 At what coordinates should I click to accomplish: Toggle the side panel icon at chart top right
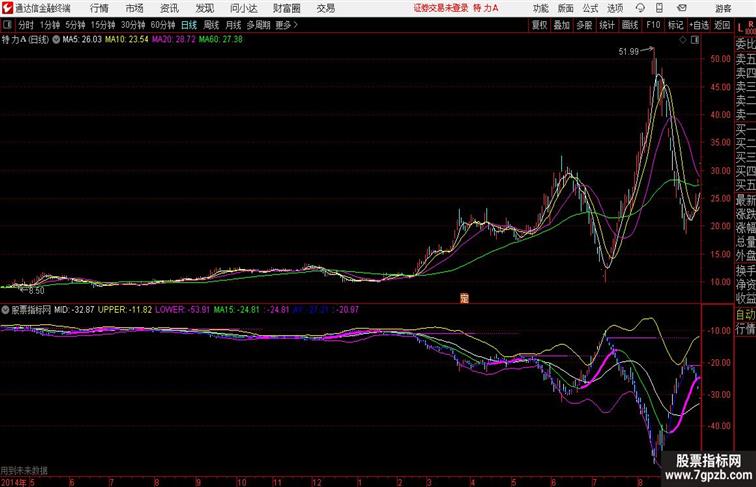[x=695, y=40]
